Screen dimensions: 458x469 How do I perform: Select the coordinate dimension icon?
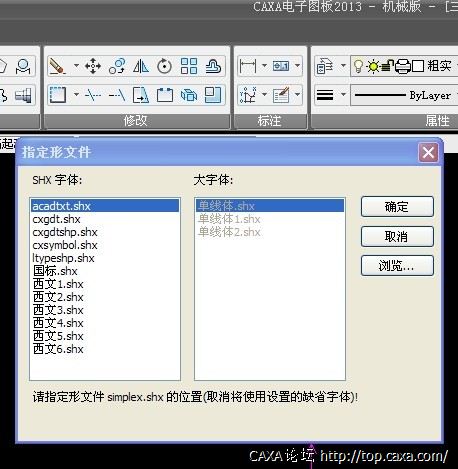[248, 95]
